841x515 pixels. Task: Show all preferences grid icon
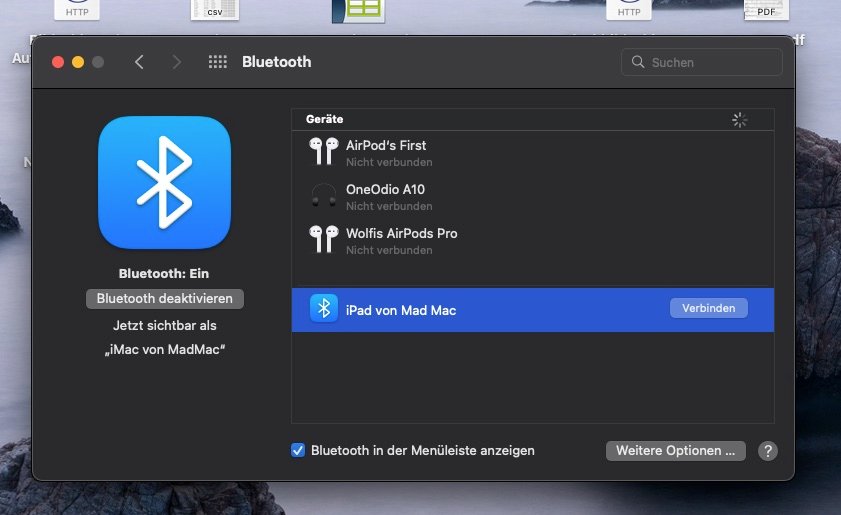pyautogui.click(x=217, y=62)
